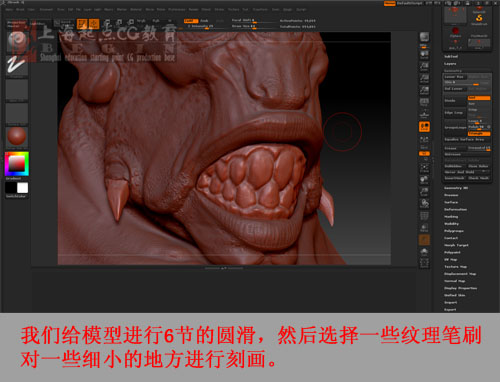Select the white secondary color swatch

(22, 188)
